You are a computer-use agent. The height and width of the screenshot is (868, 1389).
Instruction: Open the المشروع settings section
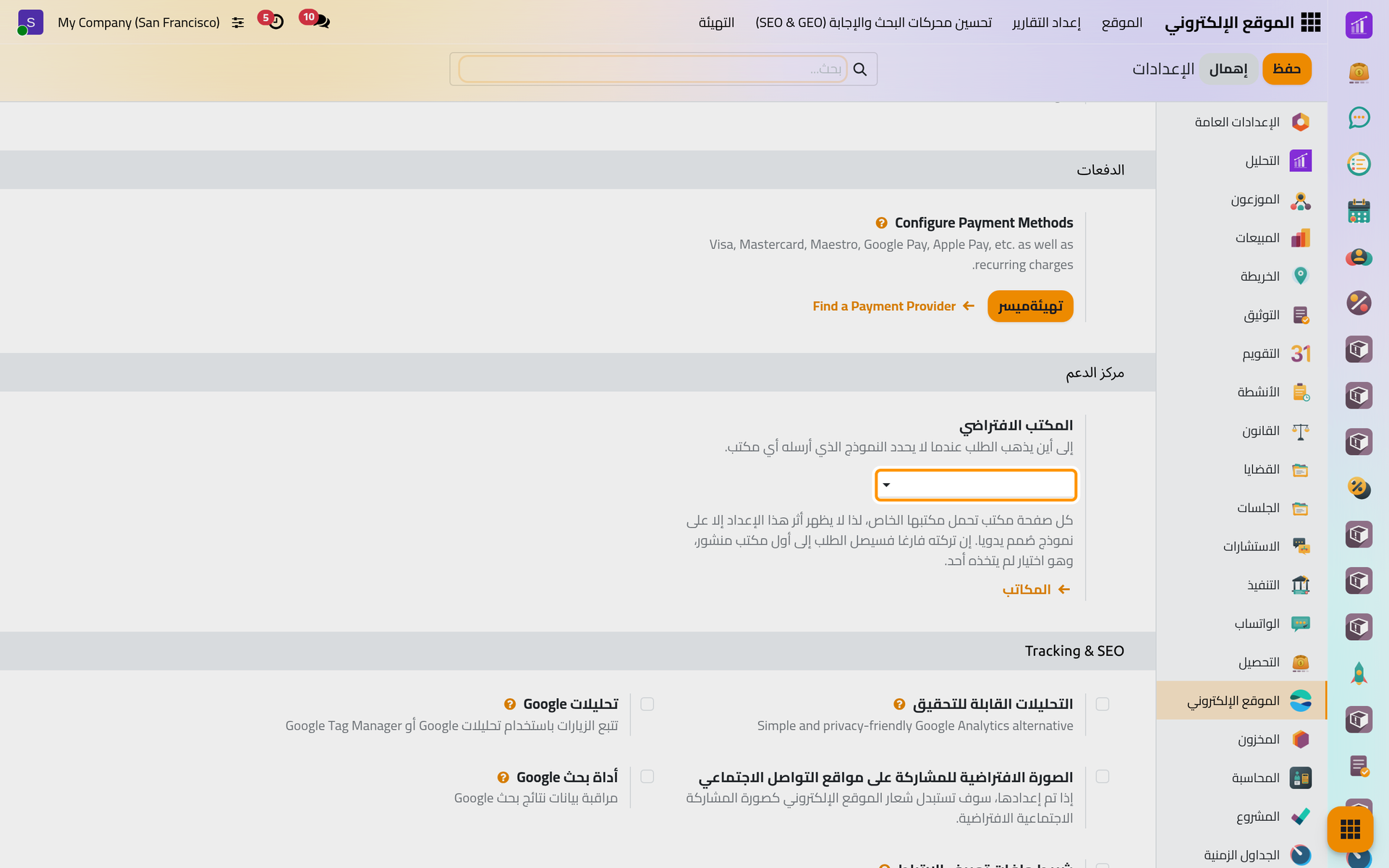point(1241,817)
